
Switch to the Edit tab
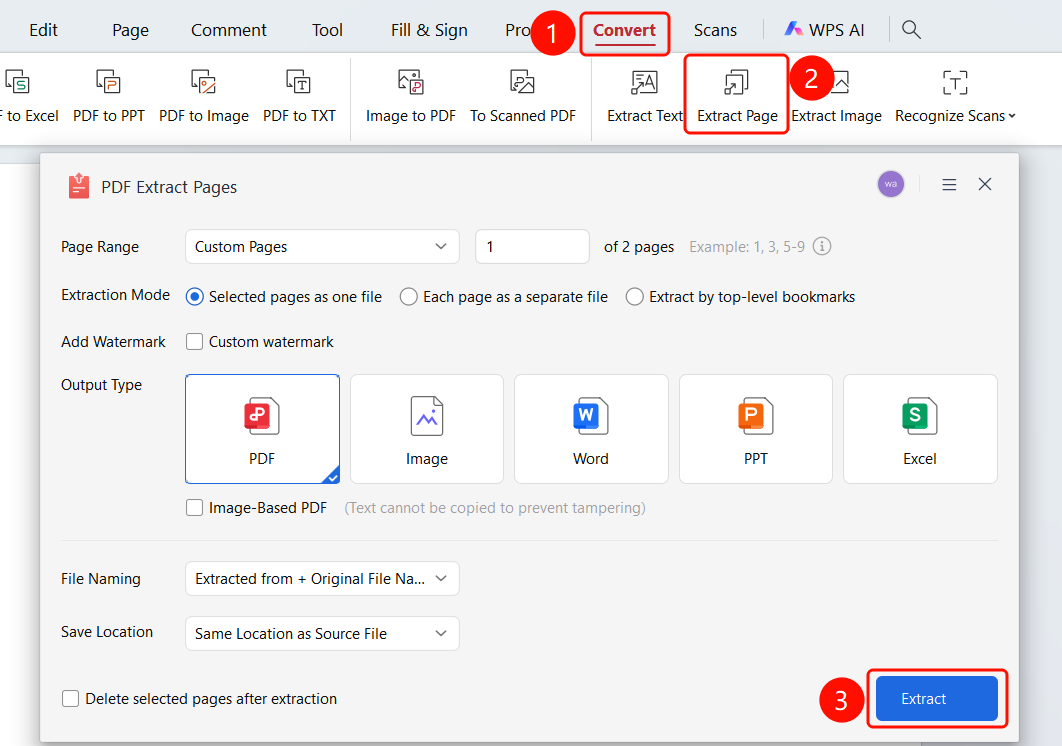(43, 30)
